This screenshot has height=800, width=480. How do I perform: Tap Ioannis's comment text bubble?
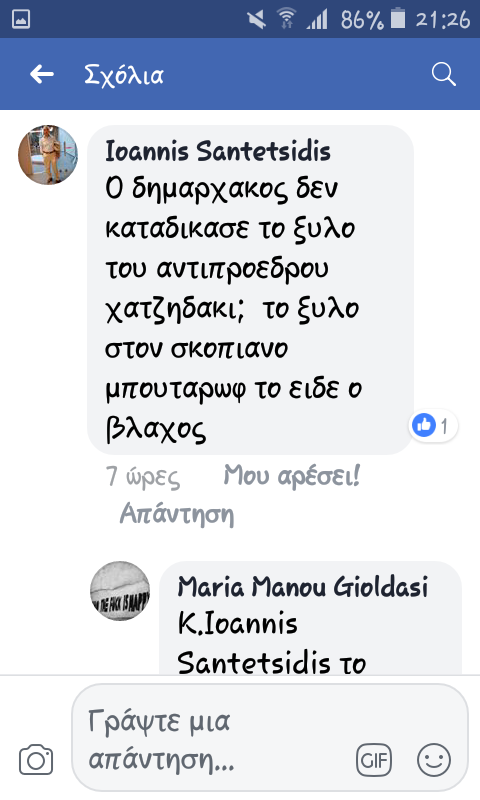tap(250, 289)
